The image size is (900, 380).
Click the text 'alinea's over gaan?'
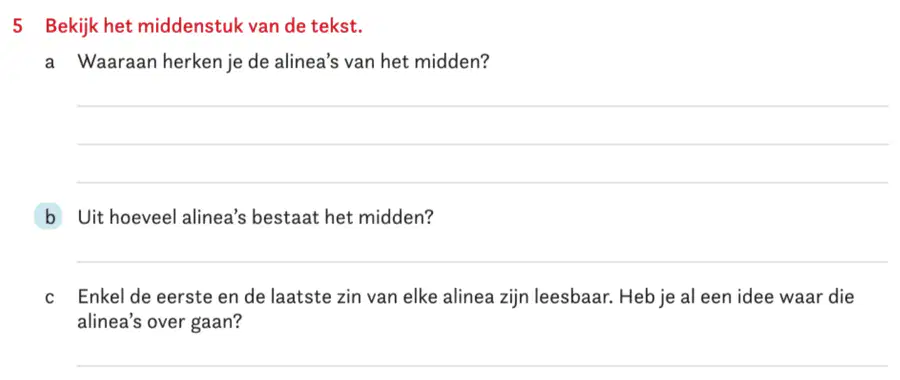[x=158, y=323]
